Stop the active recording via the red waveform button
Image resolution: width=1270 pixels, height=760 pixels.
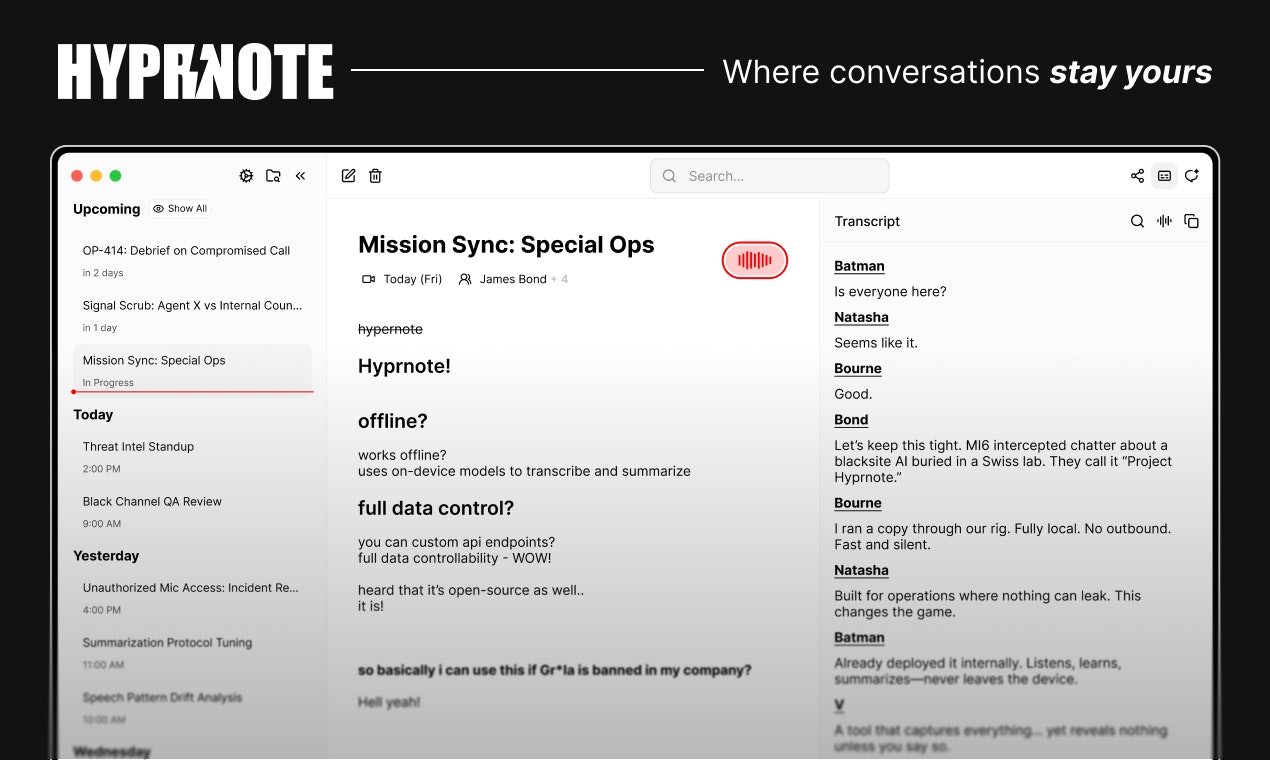[x=754, y=260]
